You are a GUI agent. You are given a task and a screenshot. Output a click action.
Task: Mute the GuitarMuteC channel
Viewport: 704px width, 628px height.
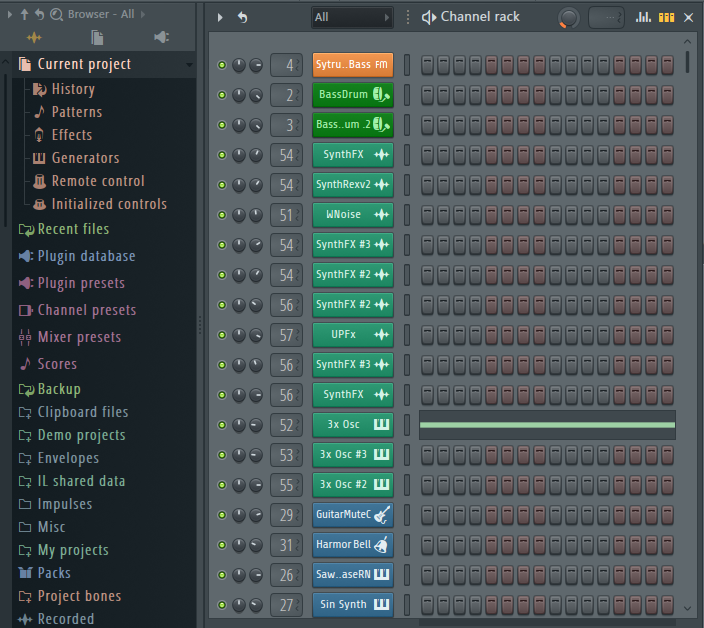click(222, 515)
